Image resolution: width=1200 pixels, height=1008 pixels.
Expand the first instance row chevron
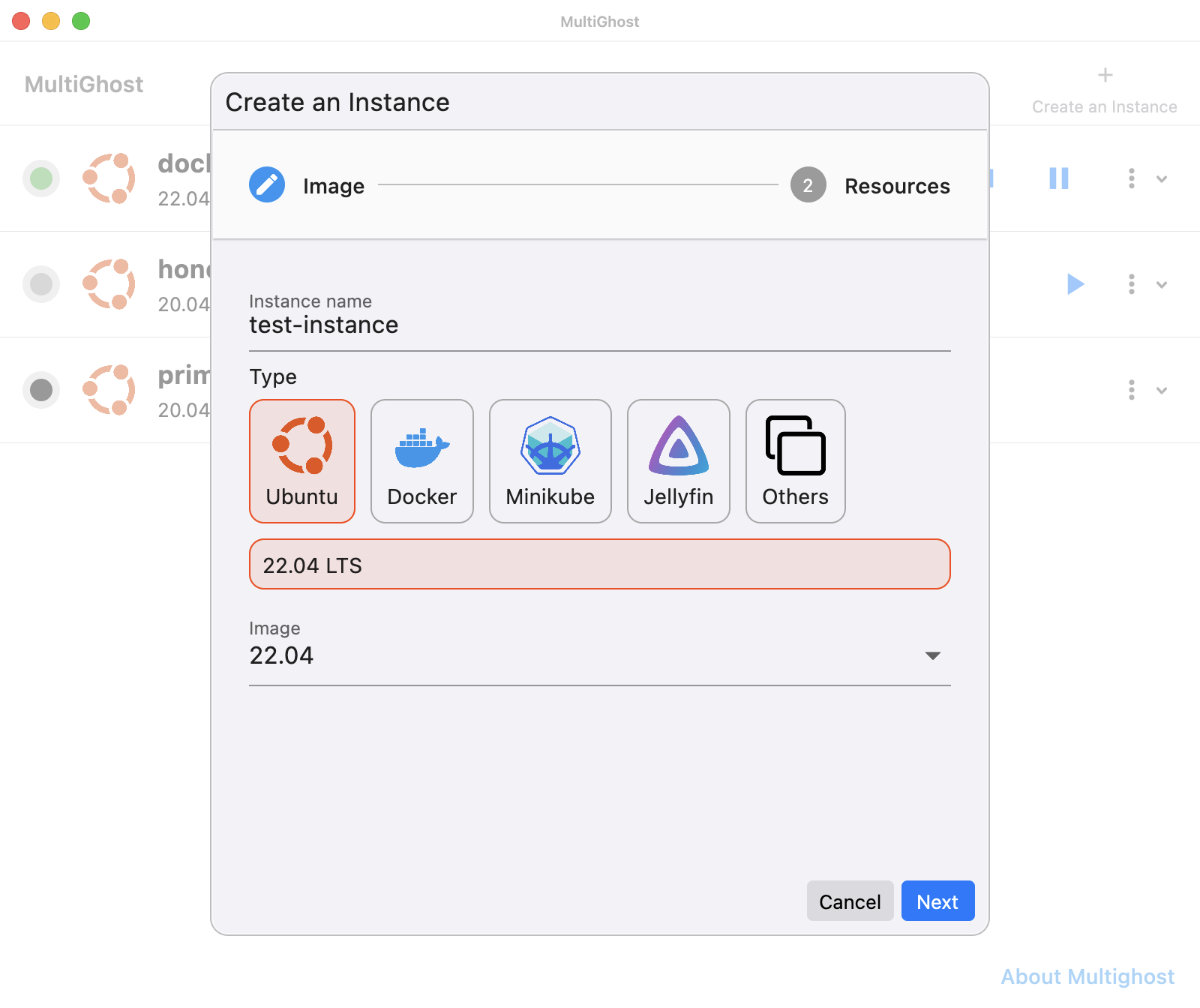click(x=1162, y=179)
